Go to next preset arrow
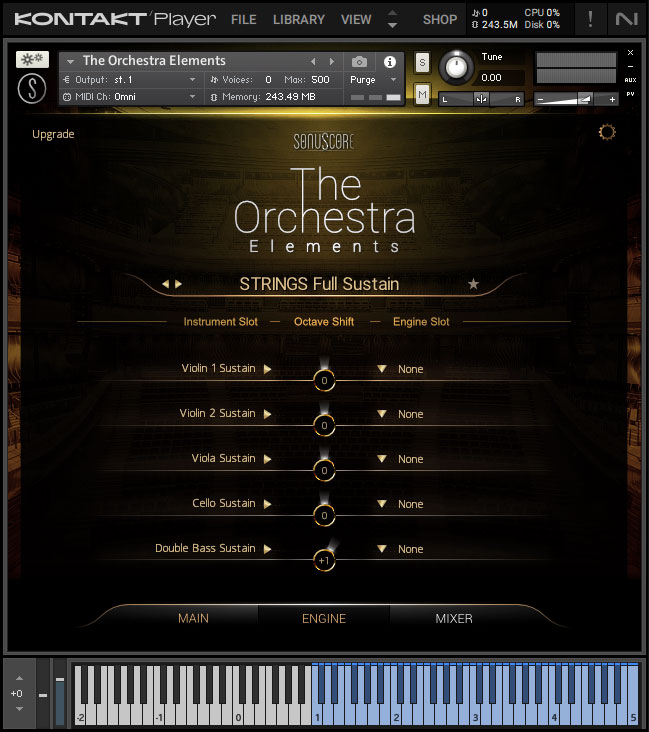The width and height of the screenshot is (649, 732). tap(178, 284)
